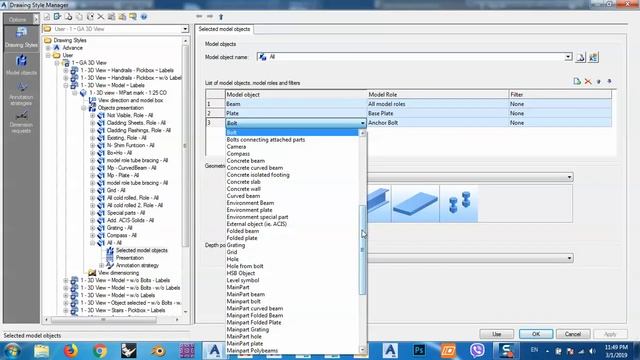640x360 pixels.
Task: Click the up arrow navigation icon in the toolbar
Action: 221,17
